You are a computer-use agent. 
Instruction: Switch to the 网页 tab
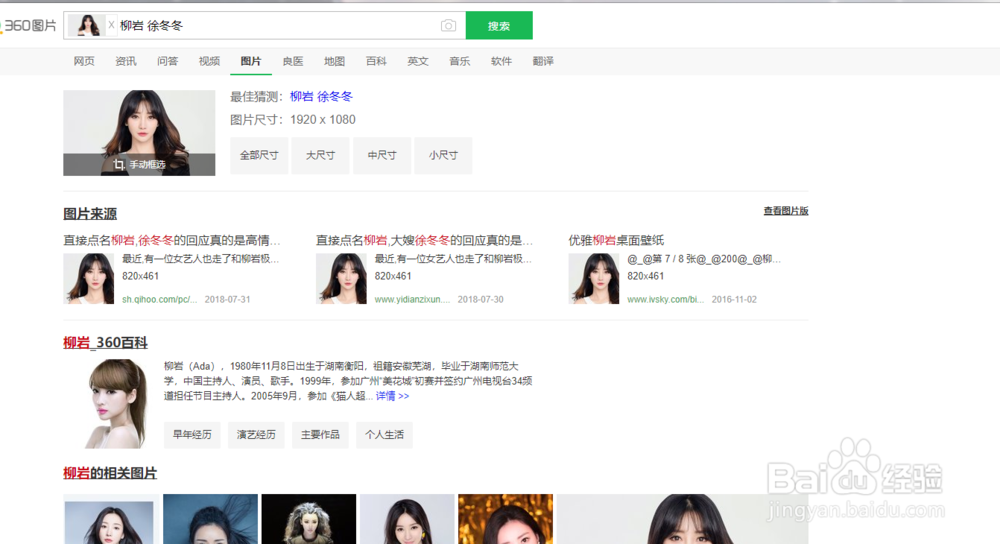point(84,61)
